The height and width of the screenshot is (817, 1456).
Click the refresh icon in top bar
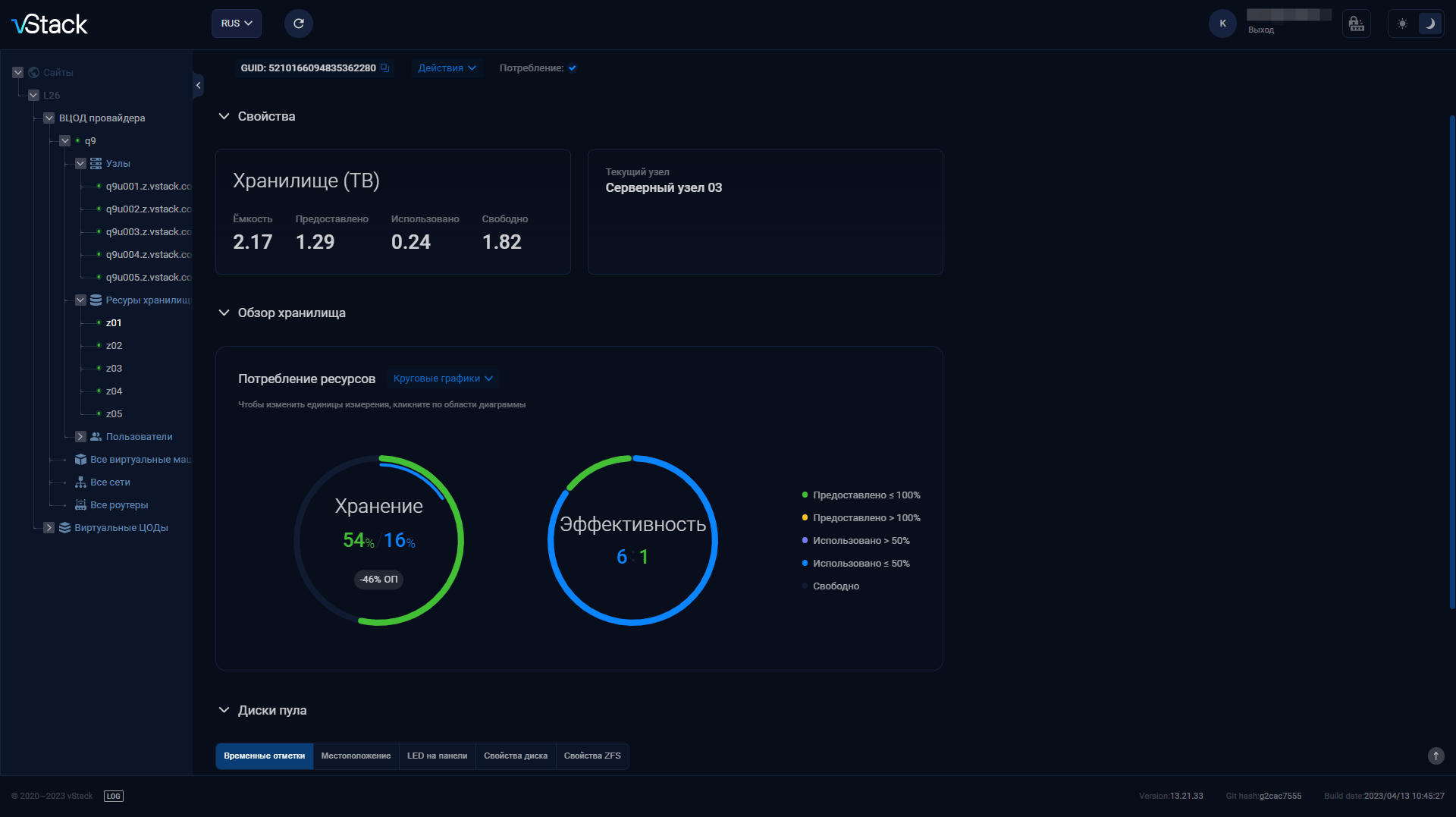tap(298, 23)
